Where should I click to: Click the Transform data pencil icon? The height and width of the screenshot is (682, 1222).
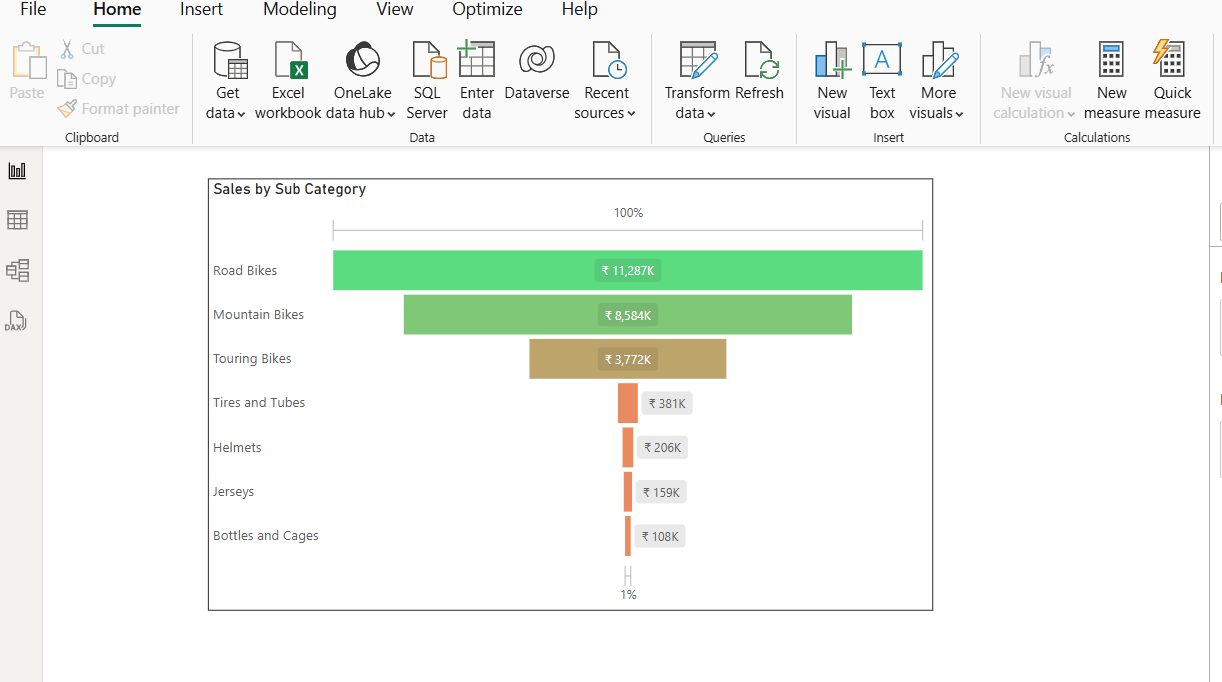pyautogui.click(x=698, y=60)
